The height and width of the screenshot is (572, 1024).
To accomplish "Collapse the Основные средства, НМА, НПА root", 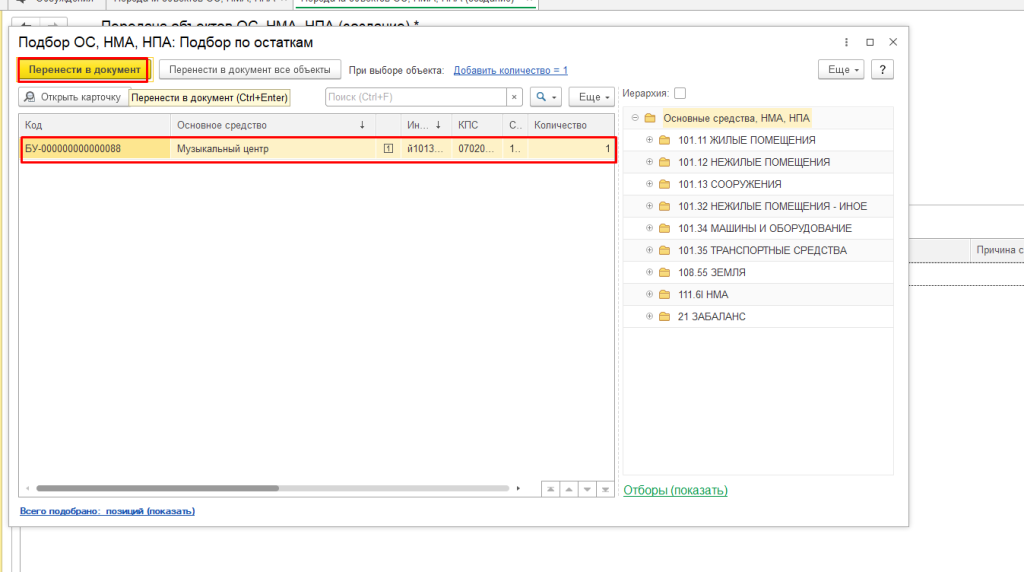I will coord(635,118).
